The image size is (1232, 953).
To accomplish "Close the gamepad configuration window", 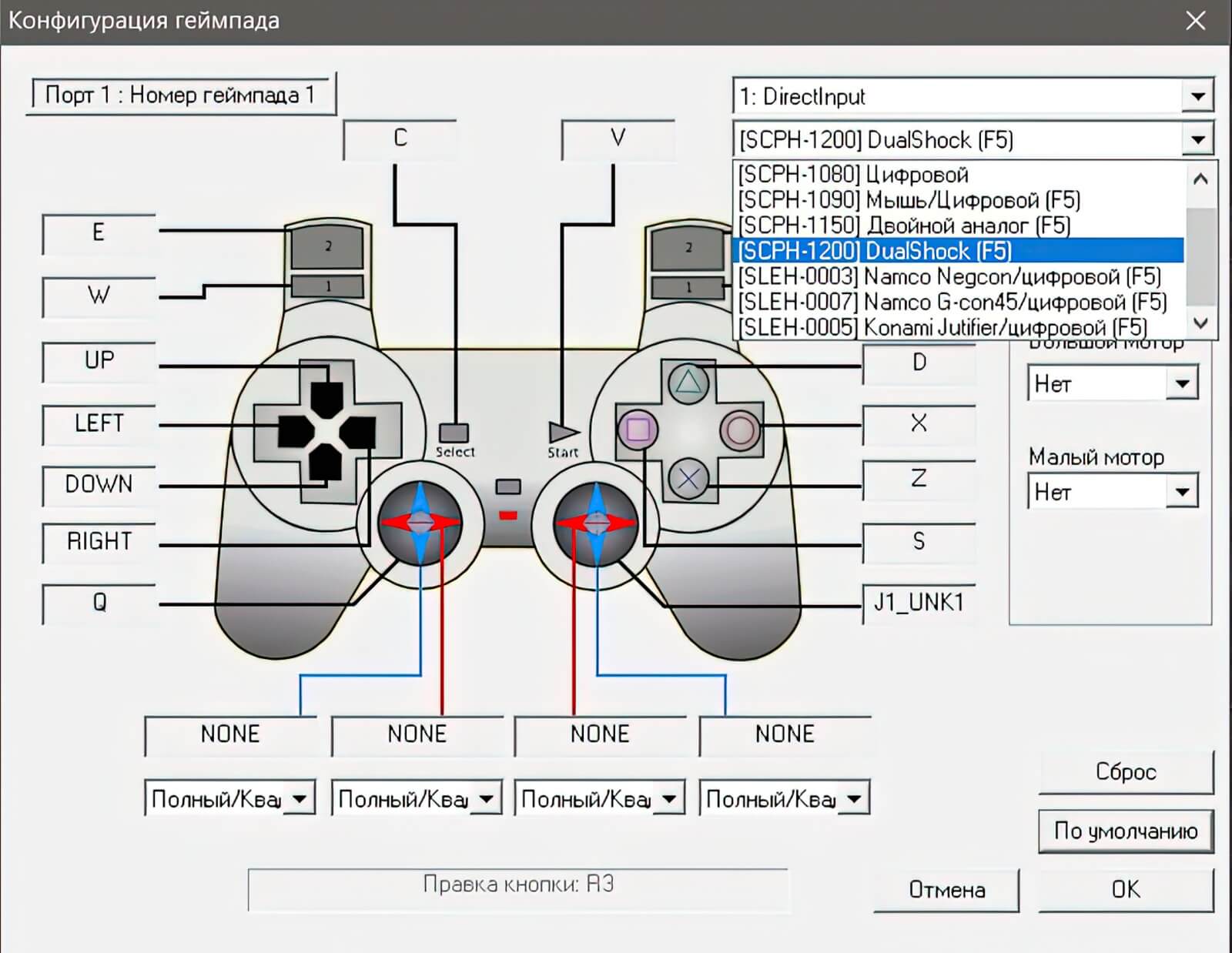I will coord(1196,21).
